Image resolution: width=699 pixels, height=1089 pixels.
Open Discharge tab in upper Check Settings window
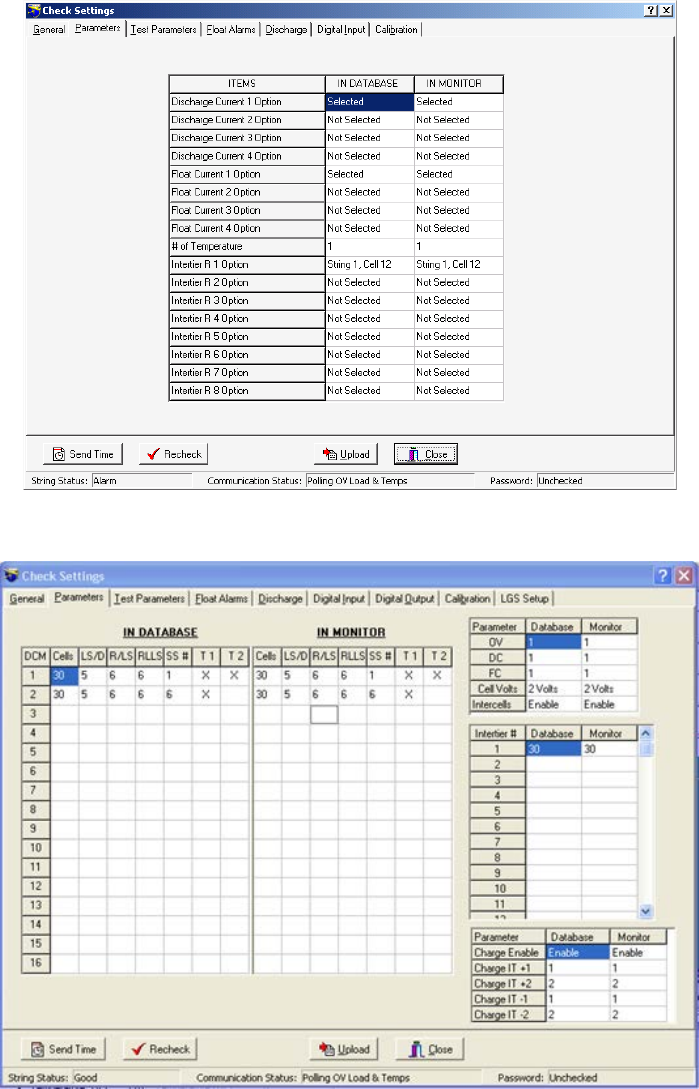[286, 30]
